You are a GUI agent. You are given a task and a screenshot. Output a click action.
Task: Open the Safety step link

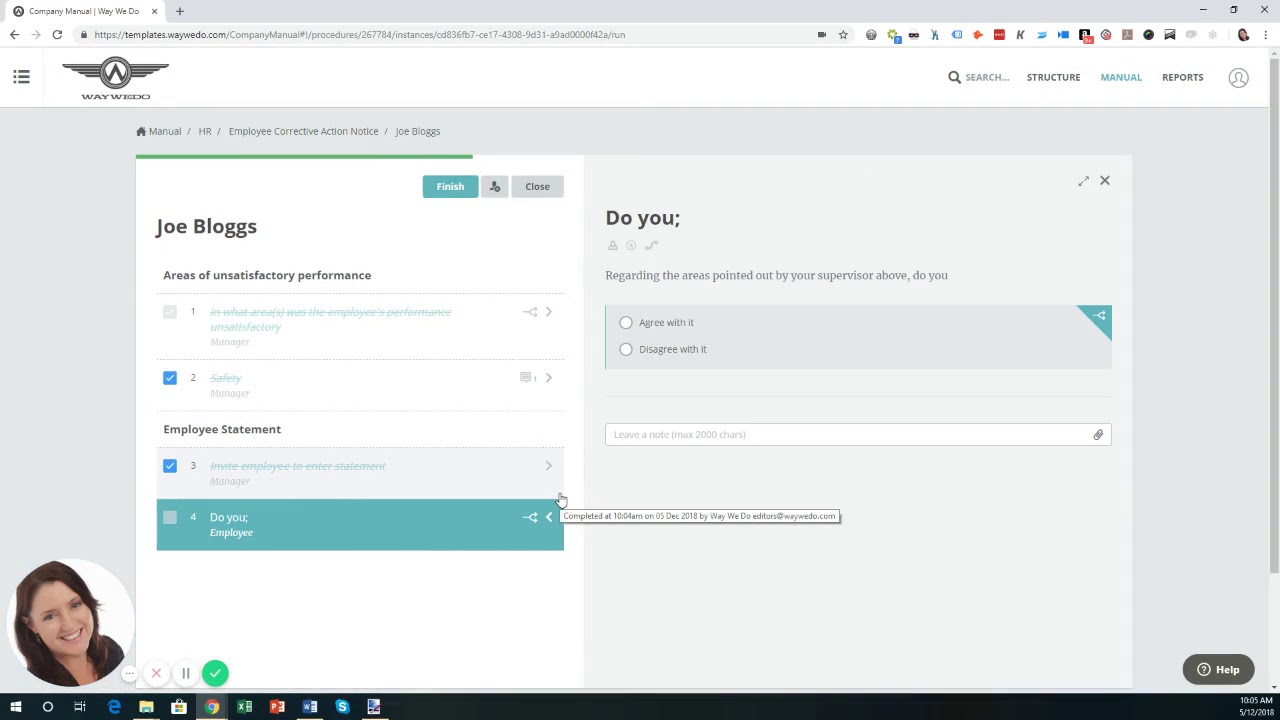[x=226, y=378]
